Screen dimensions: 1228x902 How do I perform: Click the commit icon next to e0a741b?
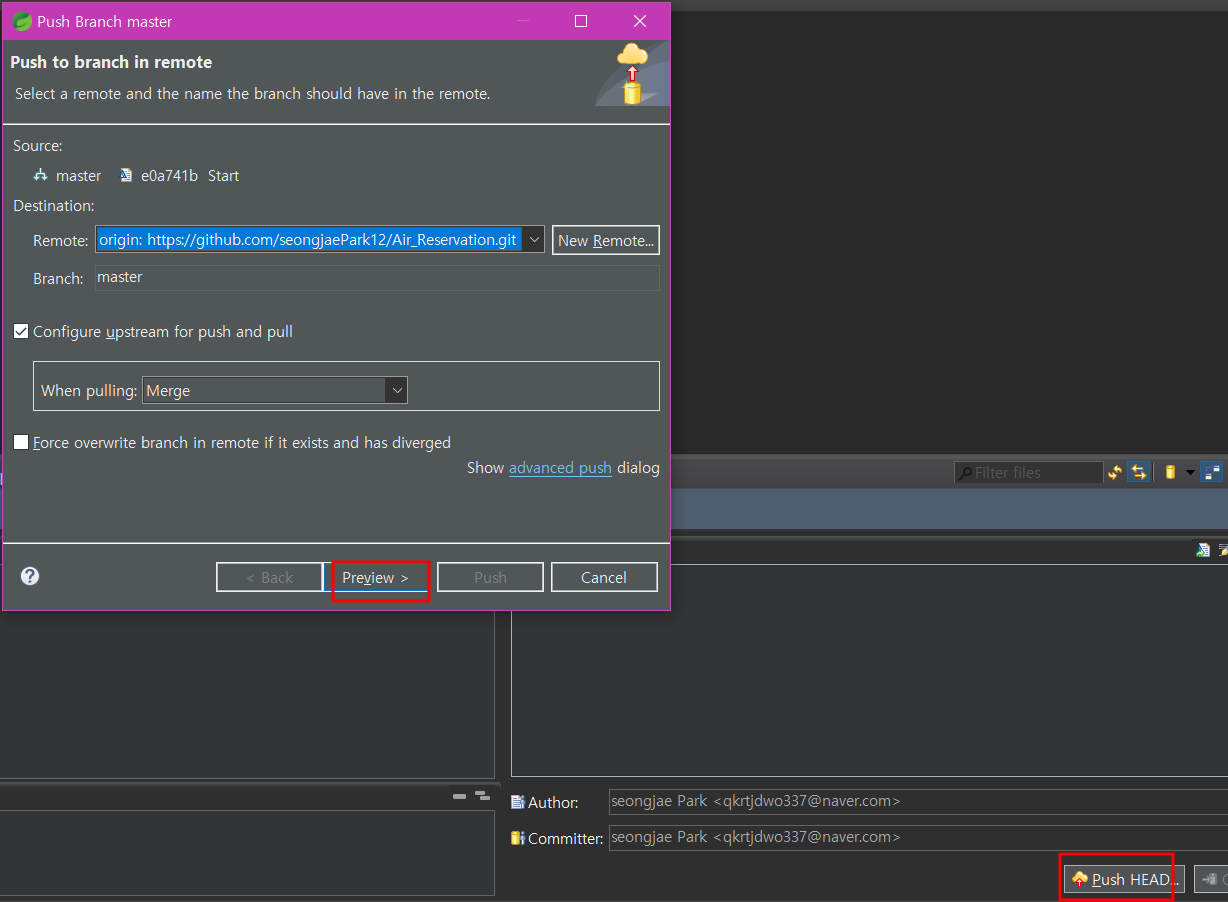click(x=126, y=175)
